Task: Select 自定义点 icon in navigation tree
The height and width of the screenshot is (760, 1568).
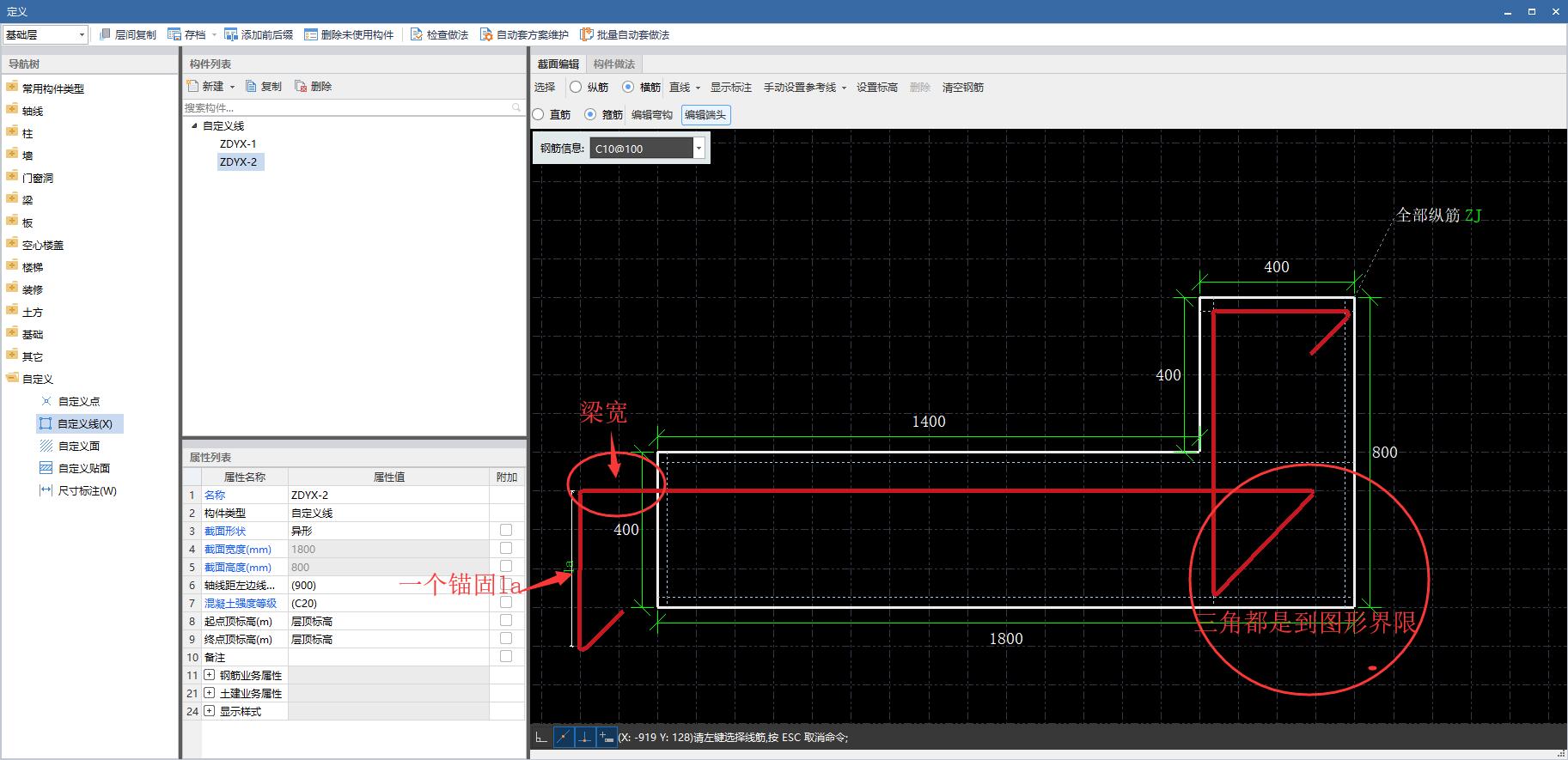Action: tap(46, 401)
